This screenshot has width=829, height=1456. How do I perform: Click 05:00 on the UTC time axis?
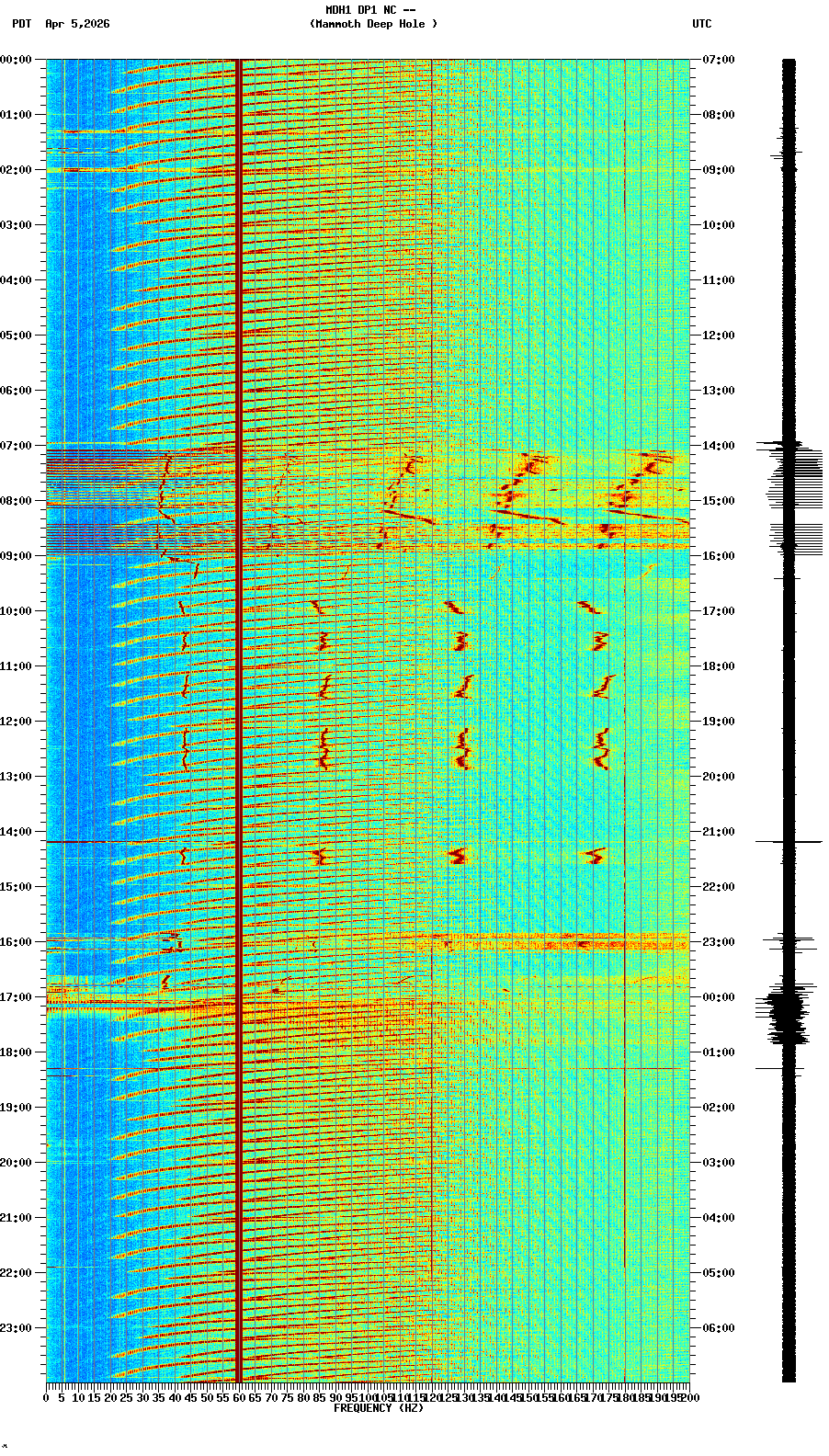tap(719, 1273)
